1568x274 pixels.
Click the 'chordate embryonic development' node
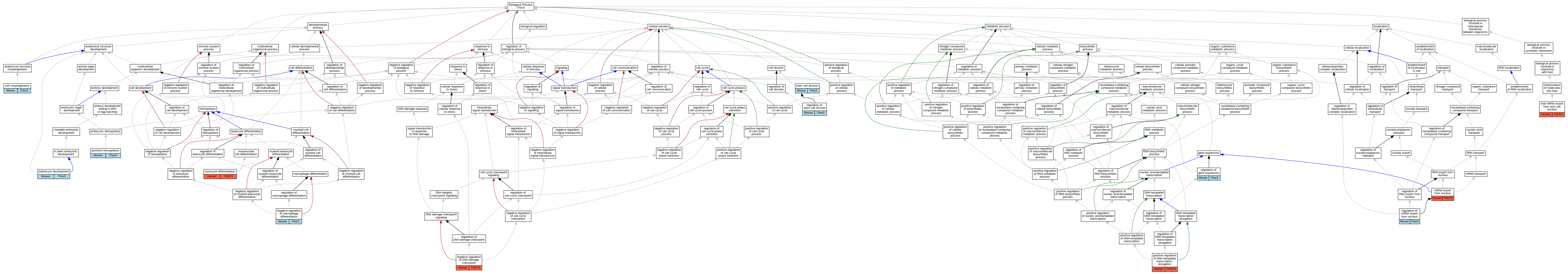[66, 131]
